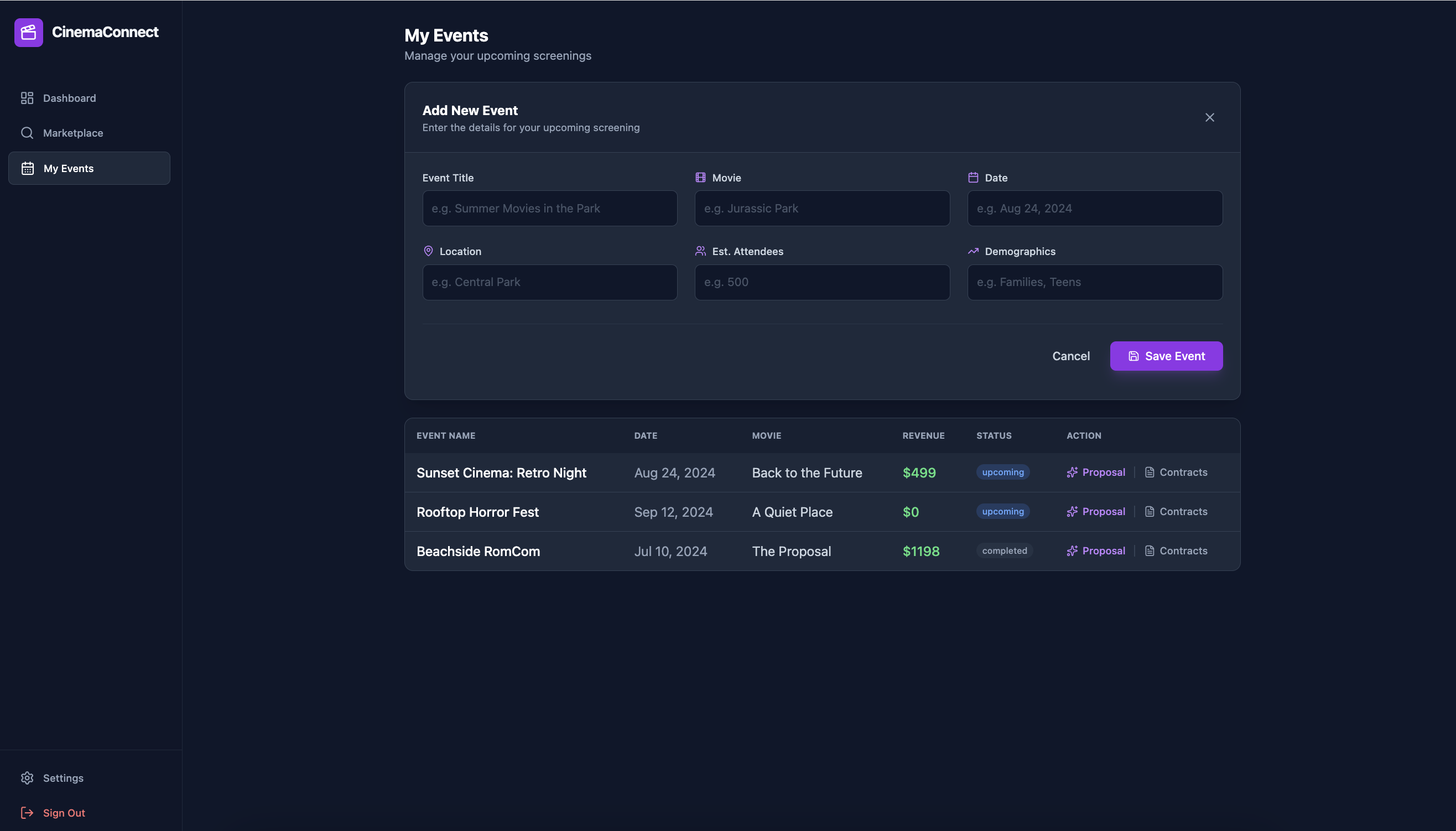Click Contracts document icon for Beachside RomCom
Screen dimensions: 1456x831
point(1149,552)
